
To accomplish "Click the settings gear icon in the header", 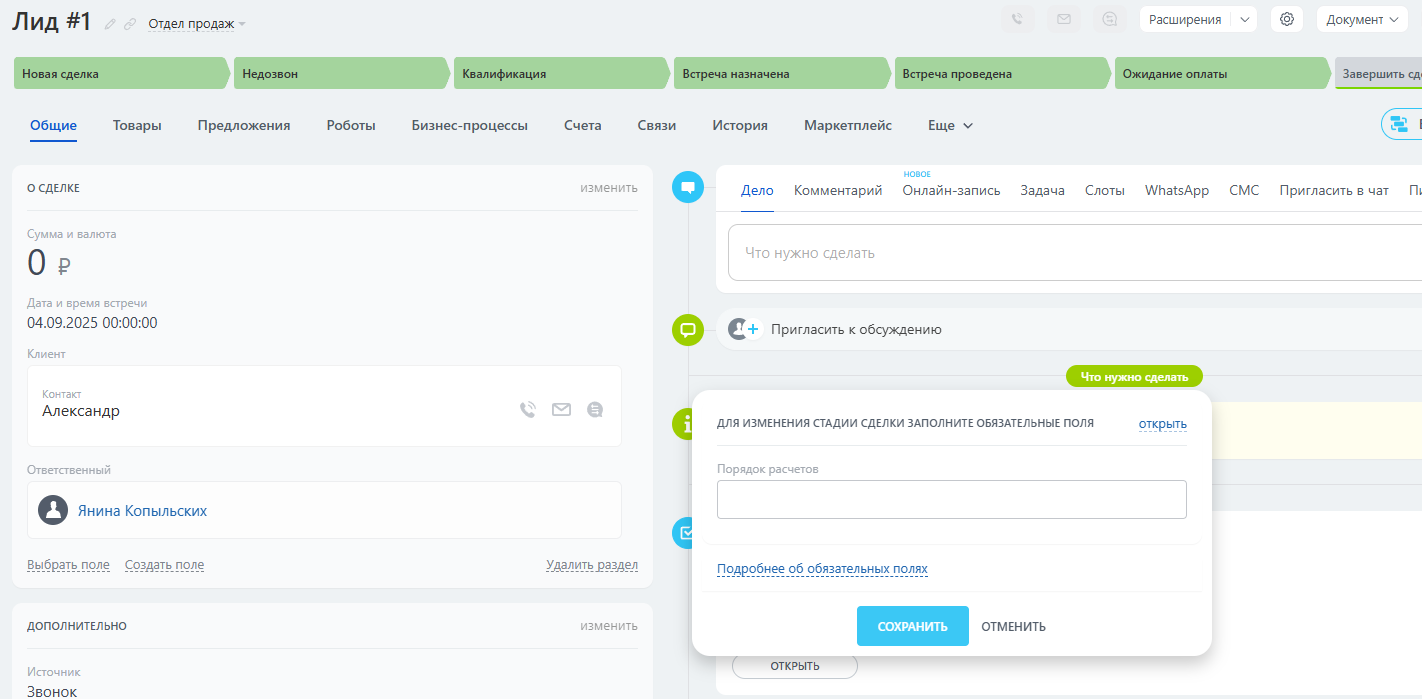I will 1286,19.
